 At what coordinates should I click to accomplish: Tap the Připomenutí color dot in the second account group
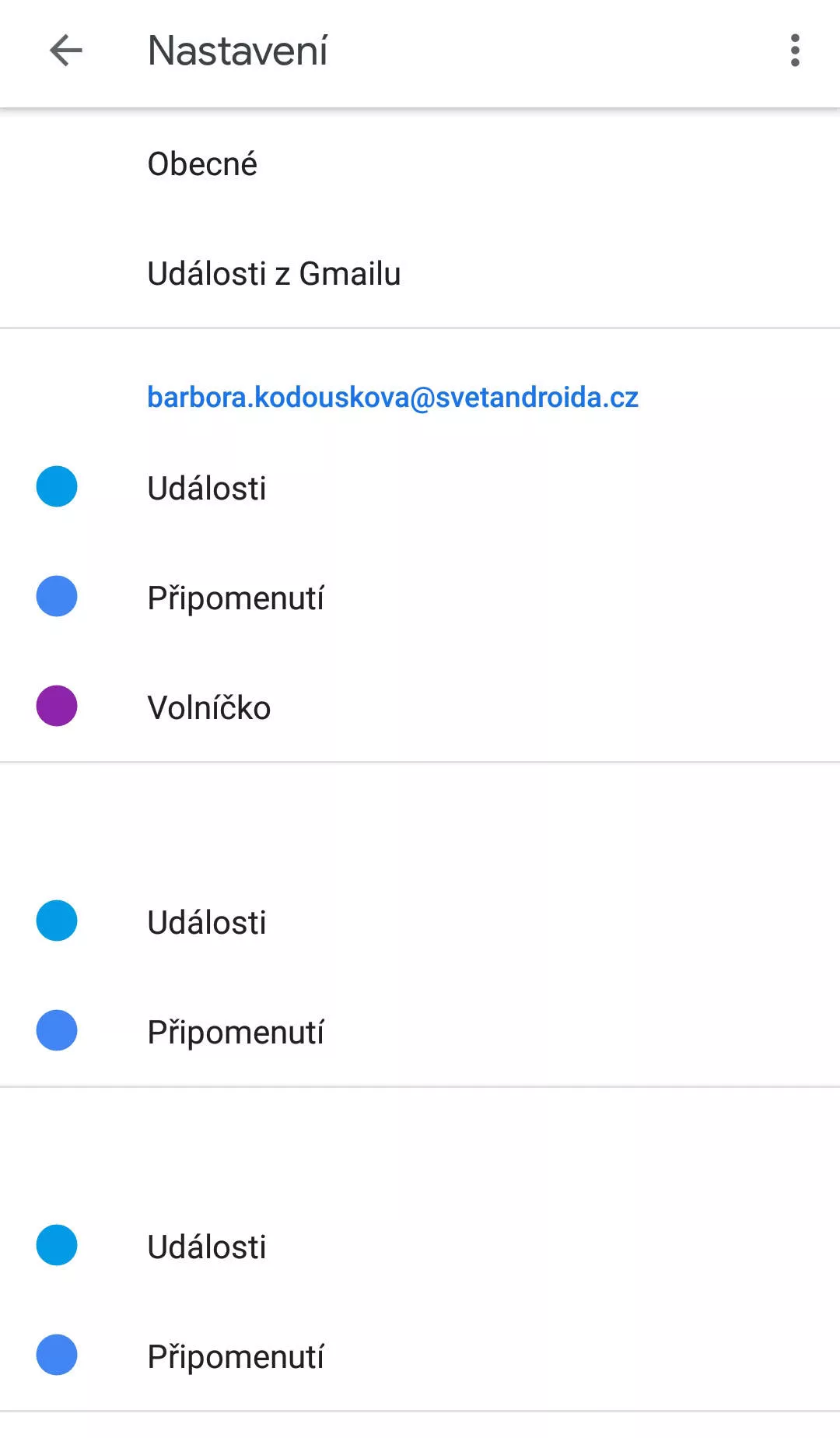coord(57,1031)
